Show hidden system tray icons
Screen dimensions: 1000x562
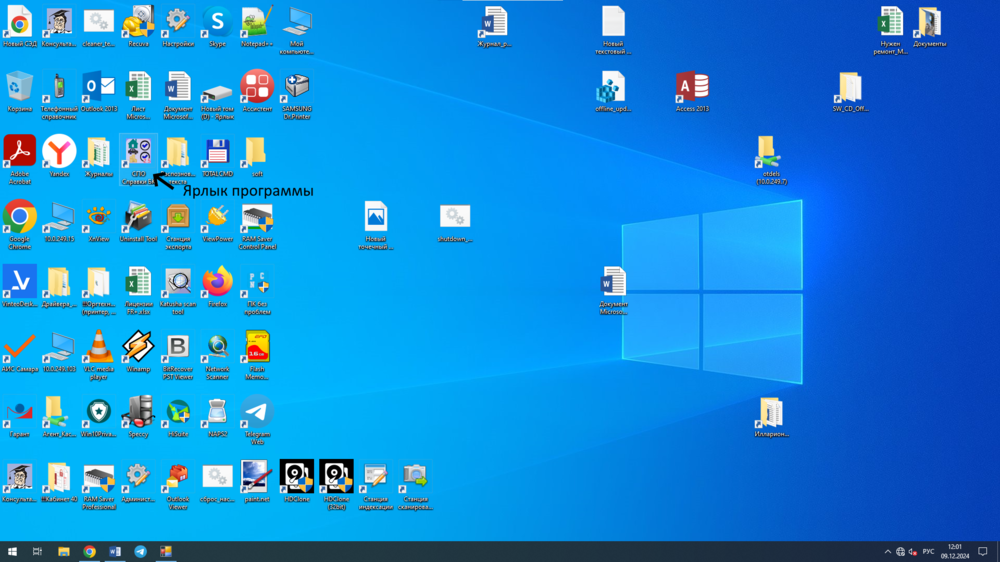[x=887, y=552]
